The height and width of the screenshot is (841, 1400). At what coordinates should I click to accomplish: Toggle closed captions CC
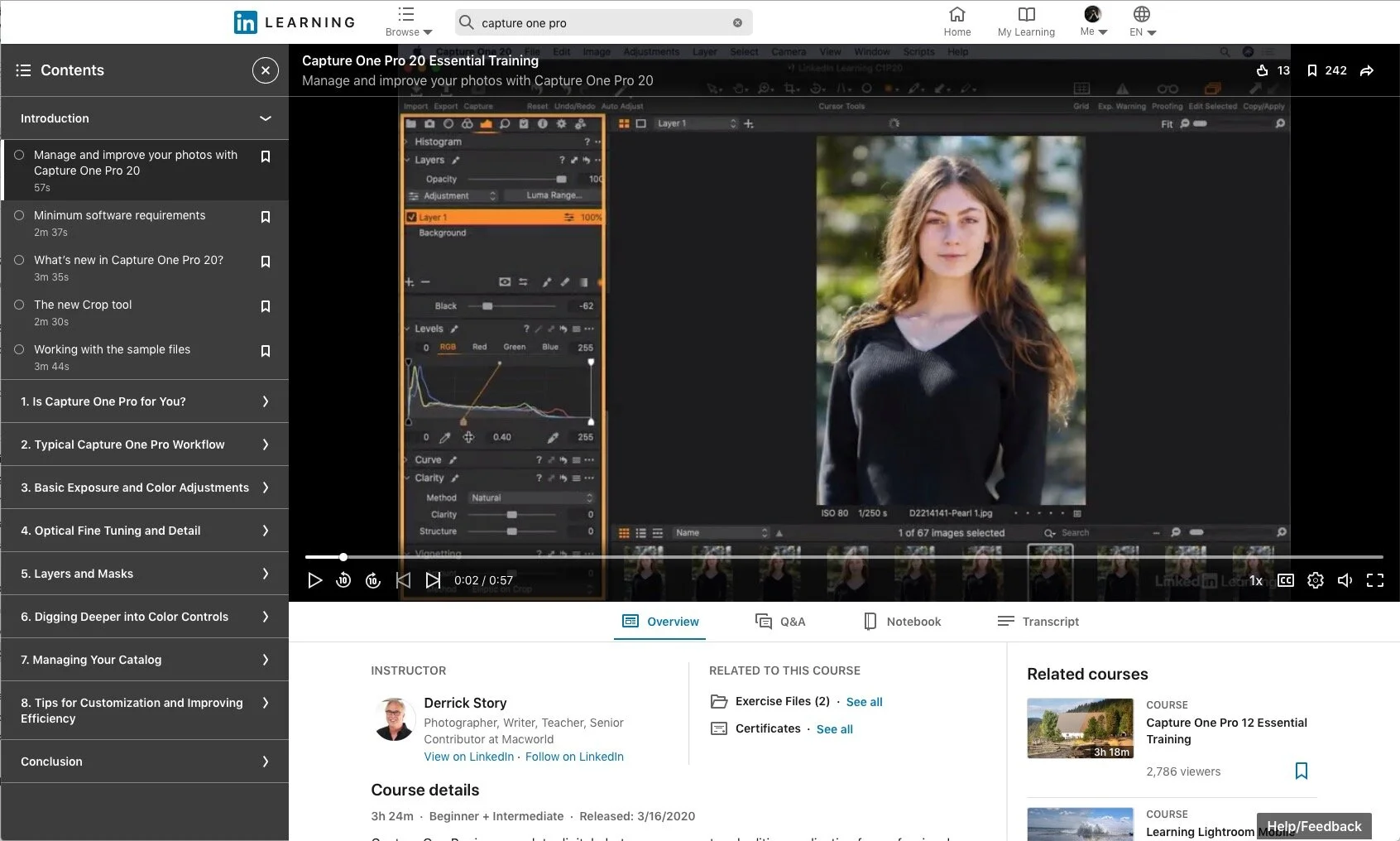click(1286, 580)
